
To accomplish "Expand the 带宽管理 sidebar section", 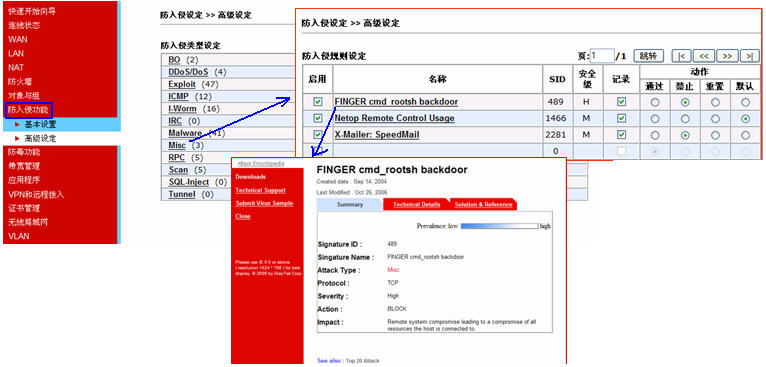I will [x=23, y=166].
